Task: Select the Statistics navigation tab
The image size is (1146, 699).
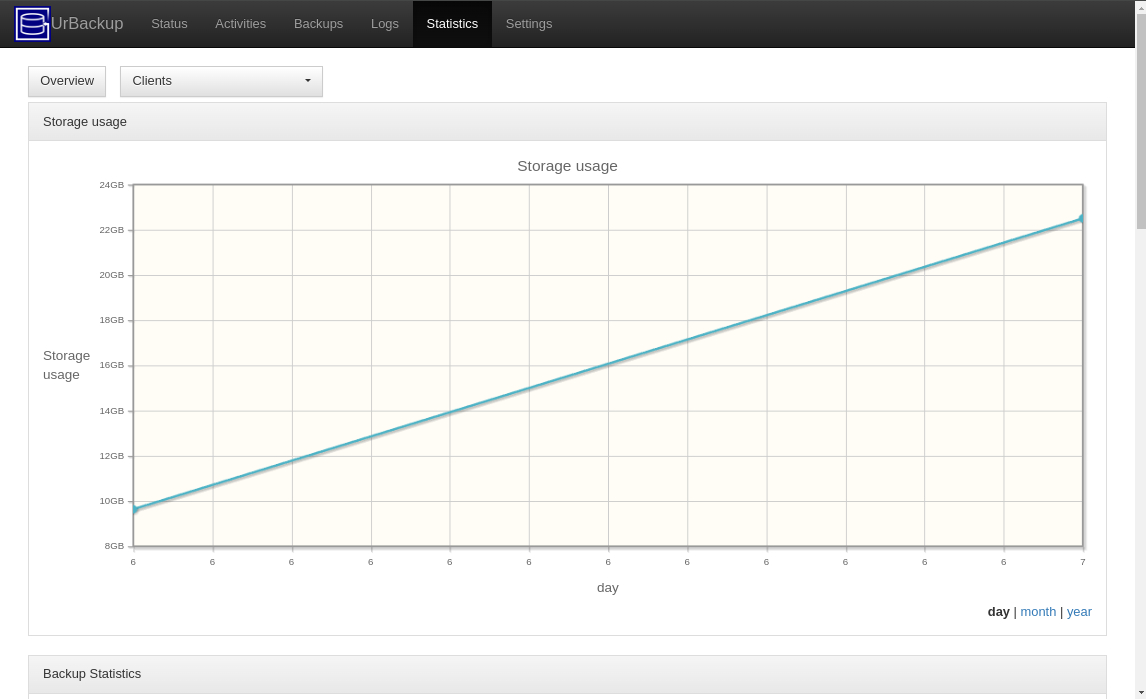Action: tap(452, 23)
